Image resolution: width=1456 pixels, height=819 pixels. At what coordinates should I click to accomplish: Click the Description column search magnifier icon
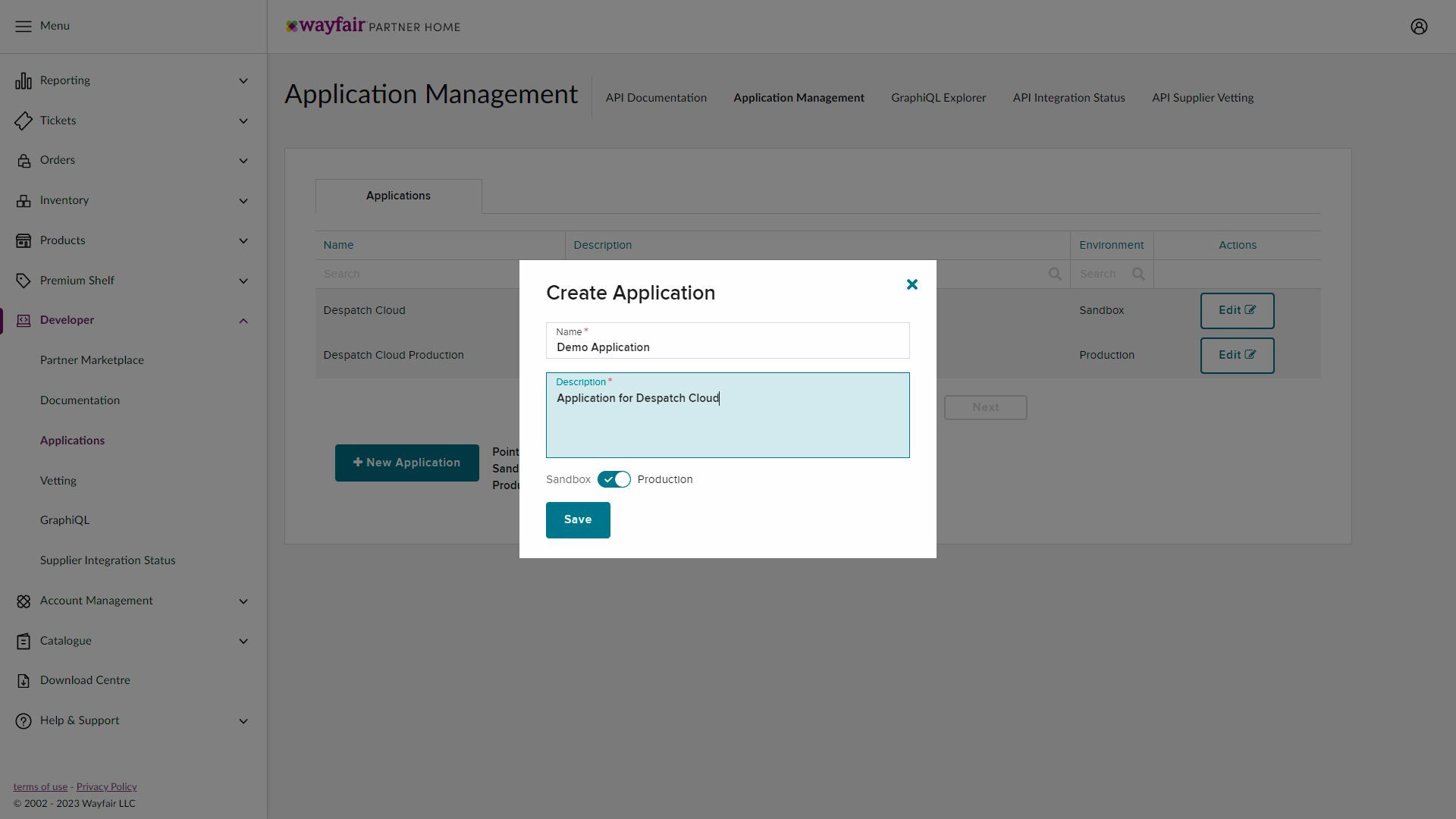pyautogui.click(x=1055, y=274)
